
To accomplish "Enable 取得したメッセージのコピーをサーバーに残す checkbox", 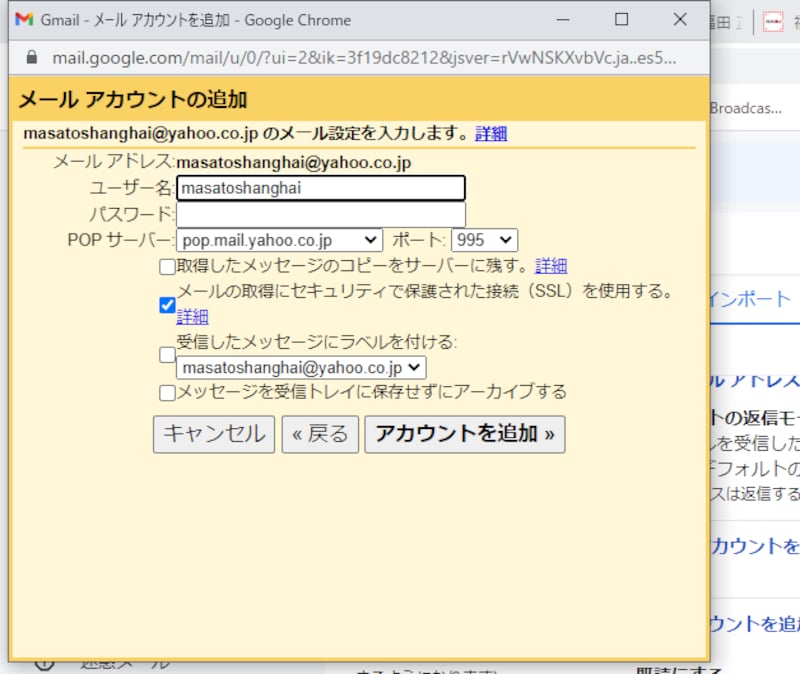I will (167, 266).
